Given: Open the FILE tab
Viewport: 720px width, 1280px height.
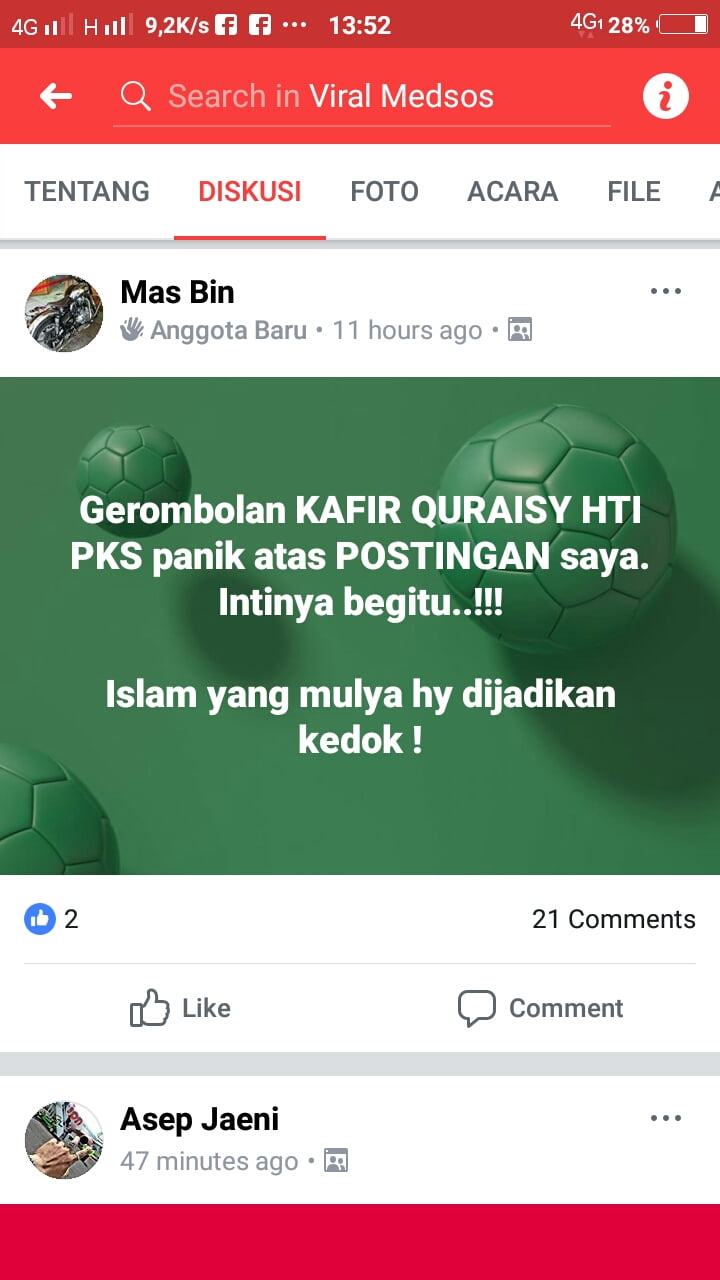Looking at the screenshot, I should tap(634, 191).
